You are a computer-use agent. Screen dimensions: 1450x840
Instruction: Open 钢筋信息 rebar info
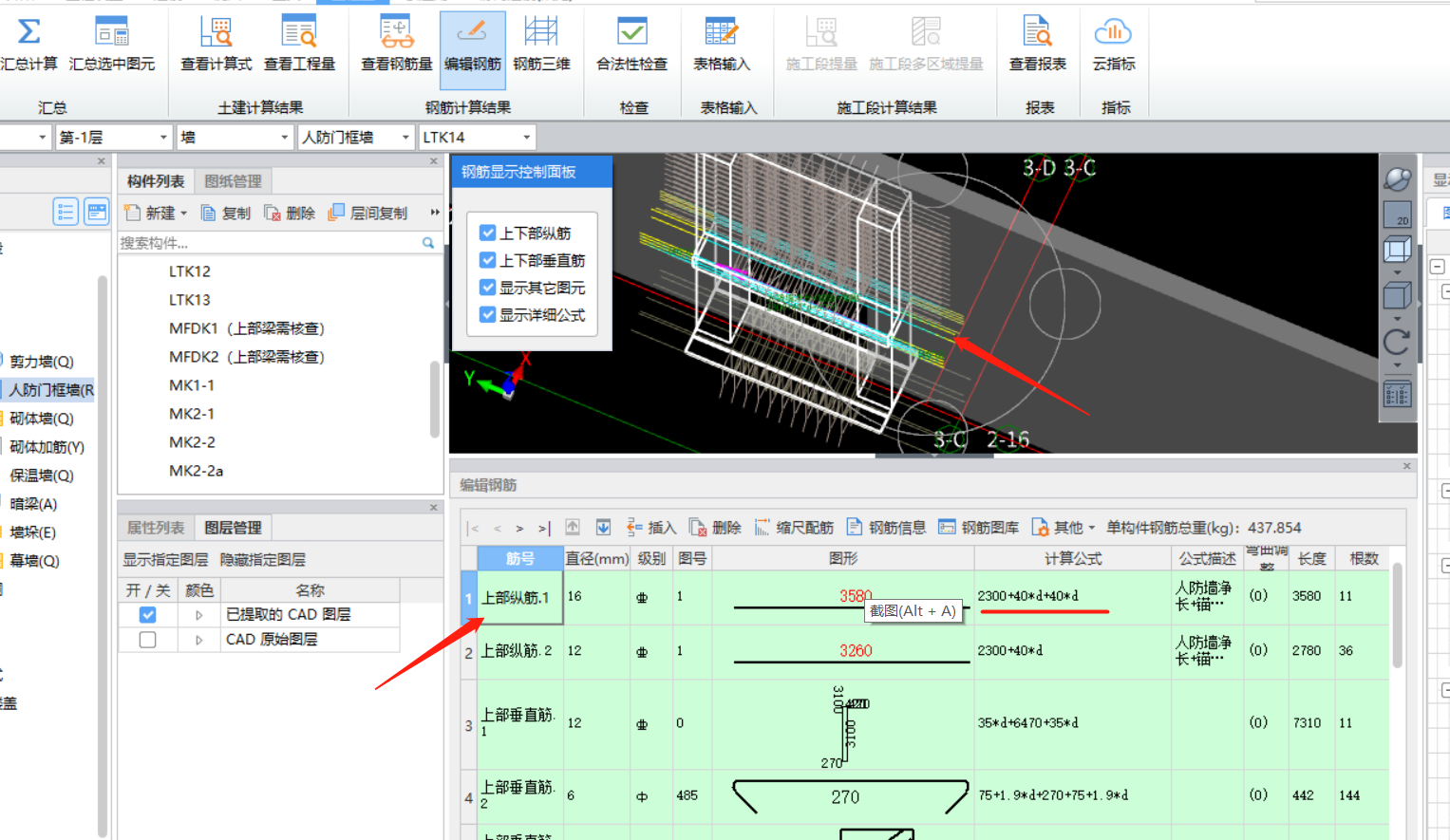pos(886,527)
